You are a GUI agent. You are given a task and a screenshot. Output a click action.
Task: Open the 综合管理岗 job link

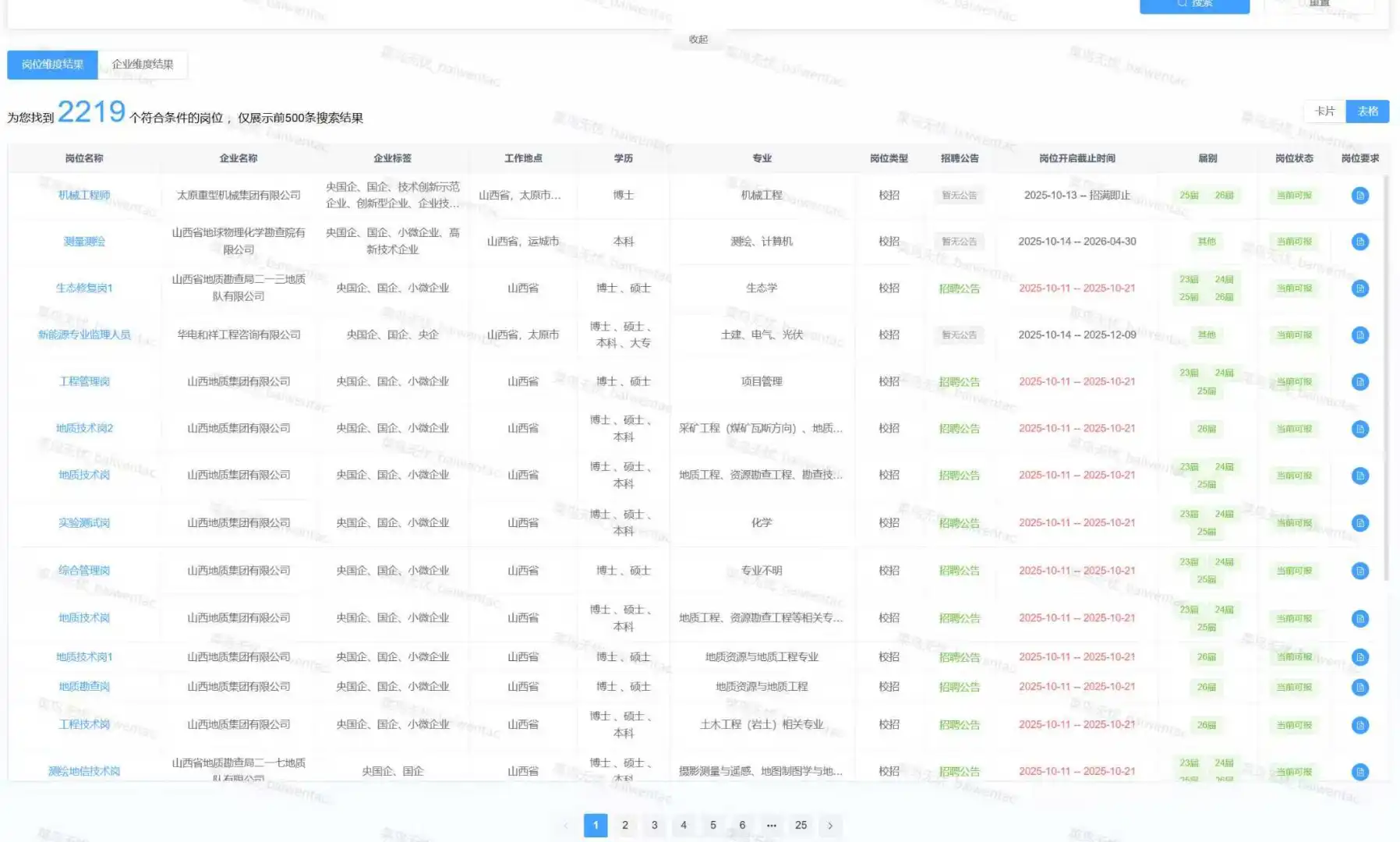click(x=84, y=571)
